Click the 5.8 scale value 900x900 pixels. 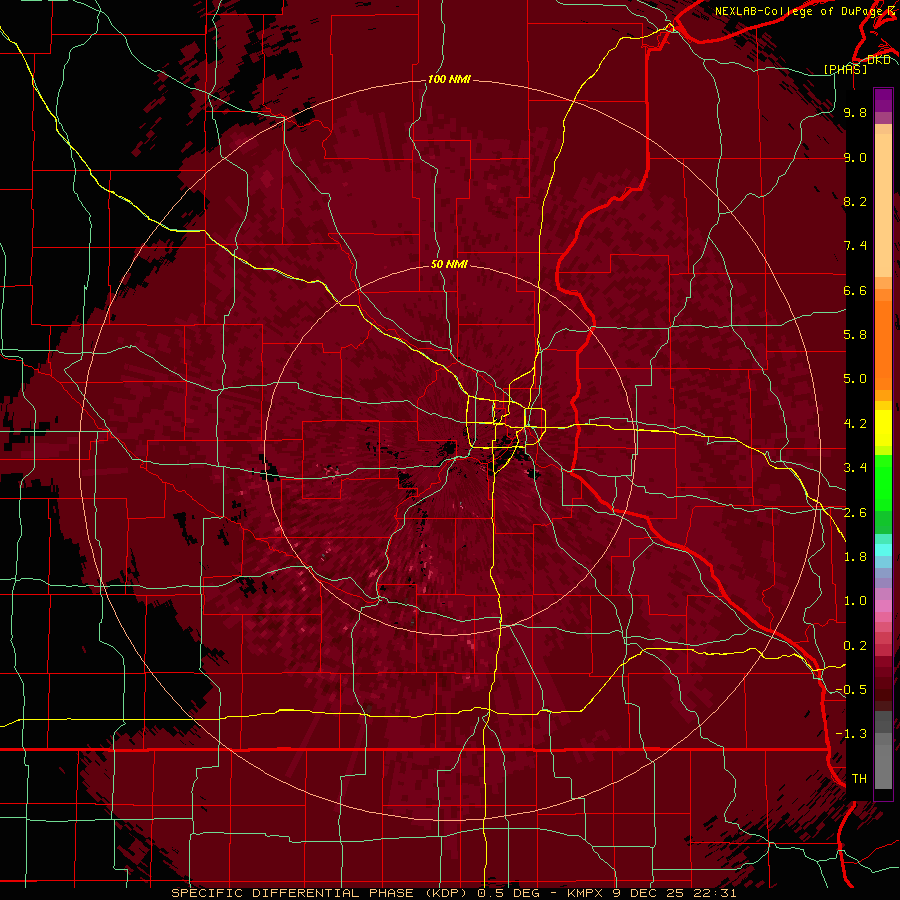[x=855, y=335]
